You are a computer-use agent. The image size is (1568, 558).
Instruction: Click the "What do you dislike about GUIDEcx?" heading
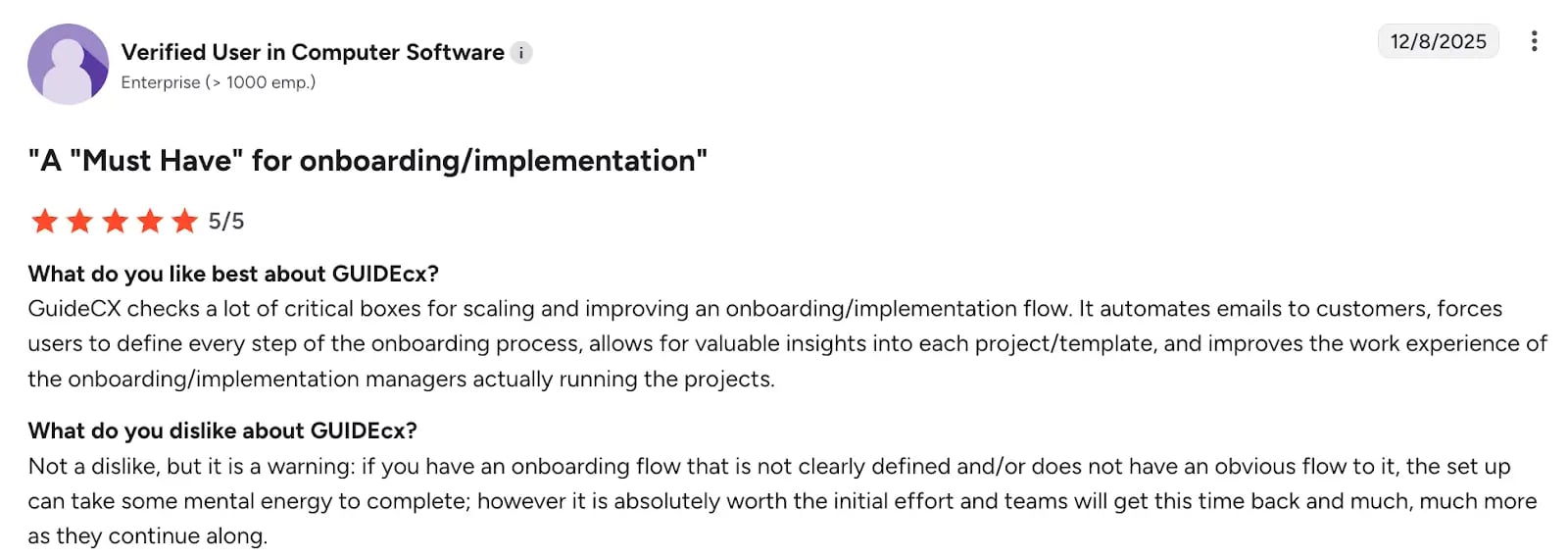click(222, 431)
